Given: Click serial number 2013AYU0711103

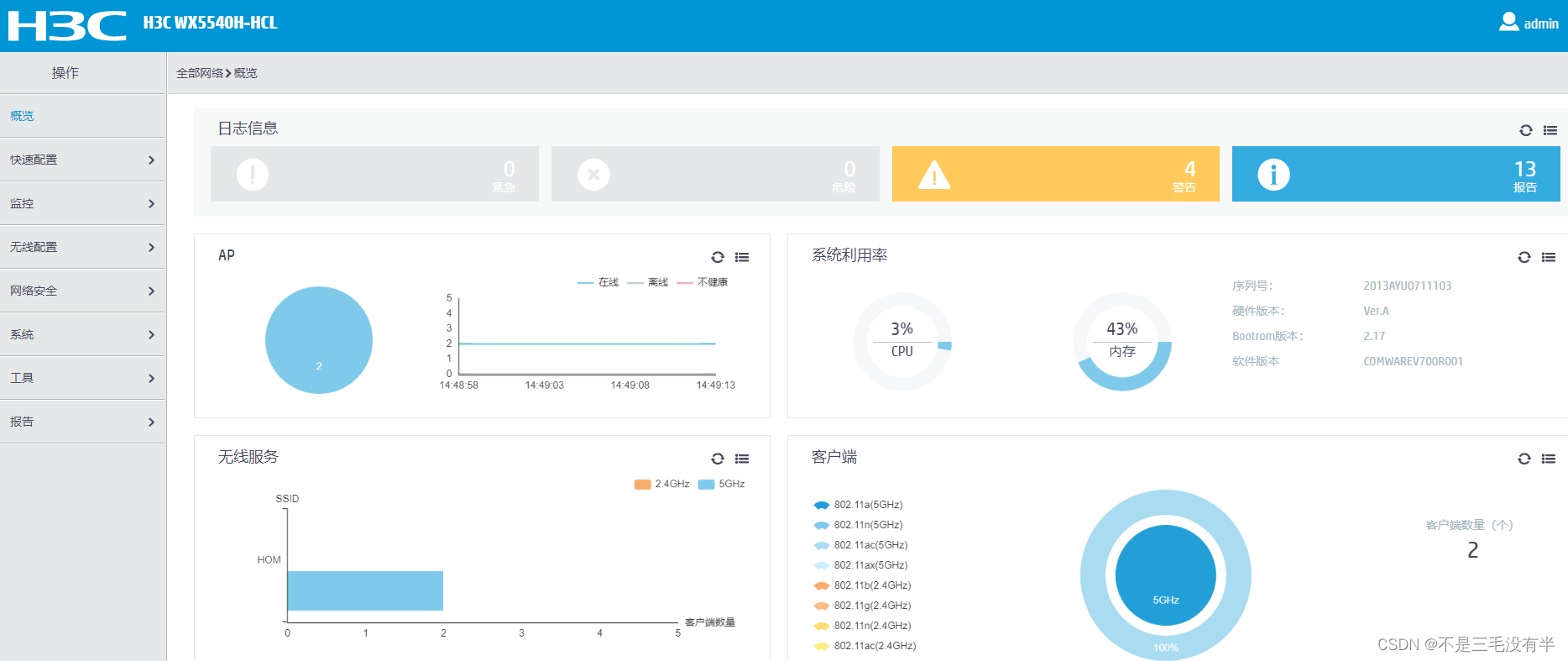Looking at the screenshot, I should (x=1407, y=286).
